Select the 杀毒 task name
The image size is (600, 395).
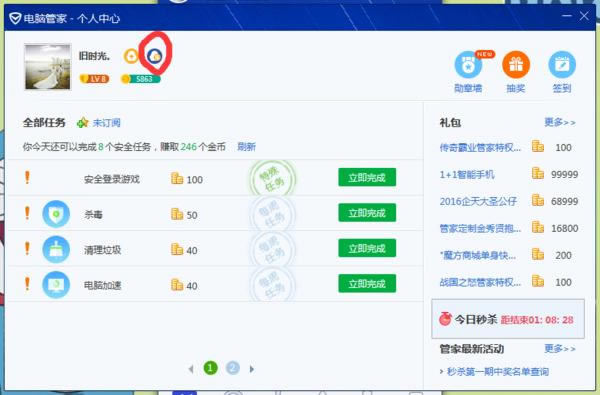tap(93, 215)
